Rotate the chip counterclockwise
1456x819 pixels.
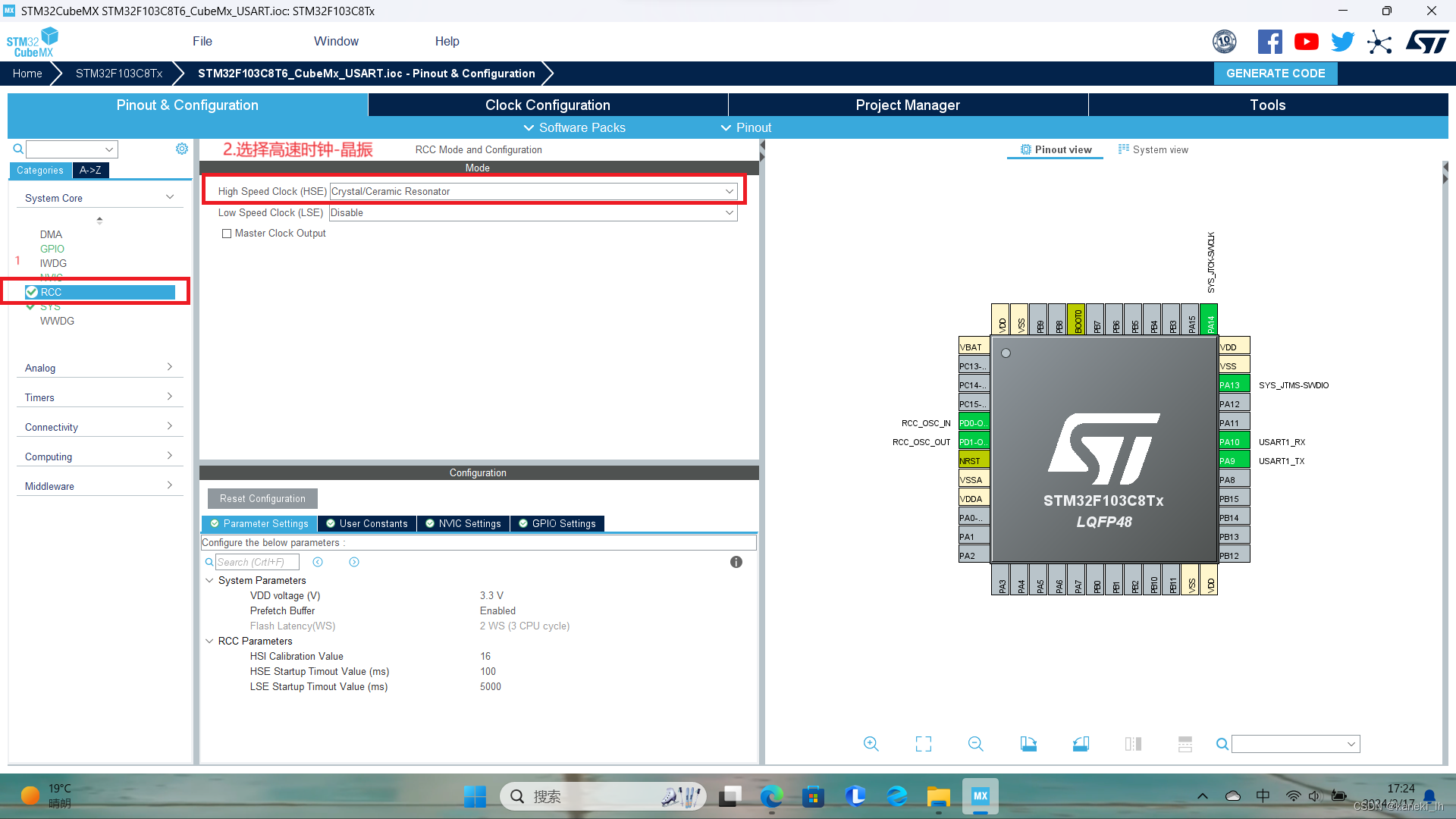[x=1081, y=744]
